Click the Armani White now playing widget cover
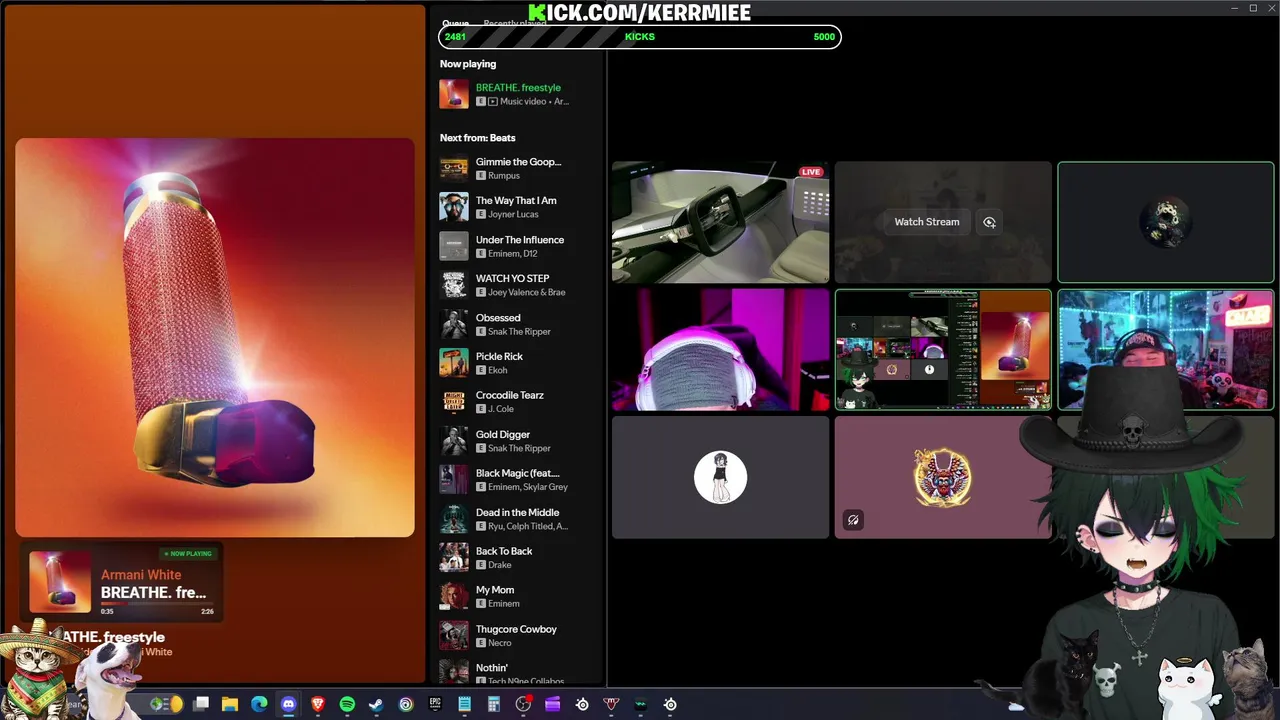This screenshot has height=720, width=1280. coord(60,581)
